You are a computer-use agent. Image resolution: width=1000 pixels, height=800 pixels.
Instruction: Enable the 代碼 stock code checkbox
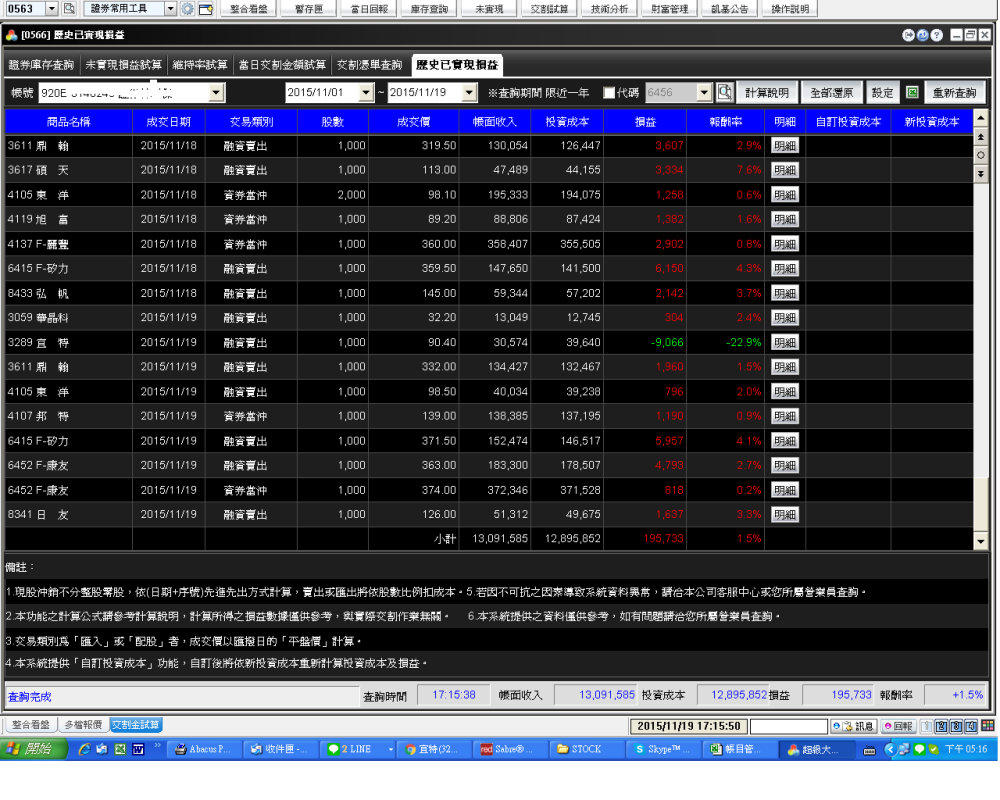click(610, 93)
